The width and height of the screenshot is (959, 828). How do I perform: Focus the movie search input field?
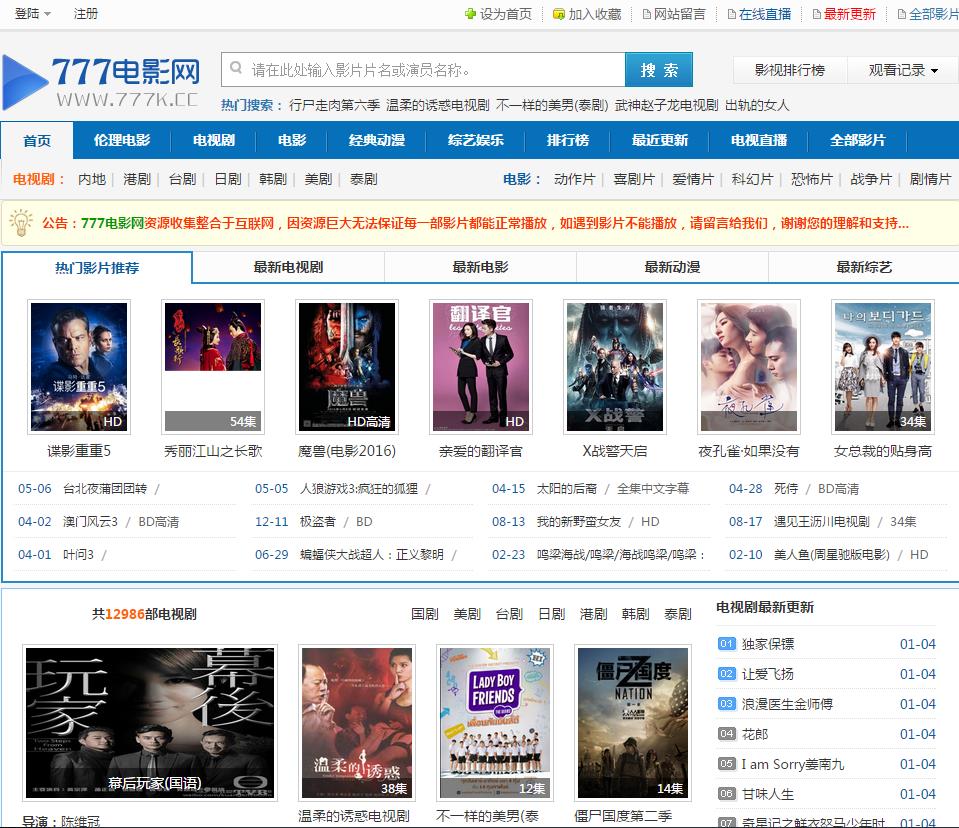423,70
